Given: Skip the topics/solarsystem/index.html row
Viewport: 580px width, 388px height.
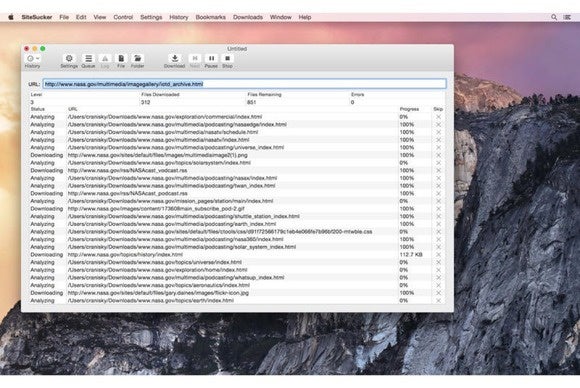Looking at the screenshot, I should pos(438,163).
